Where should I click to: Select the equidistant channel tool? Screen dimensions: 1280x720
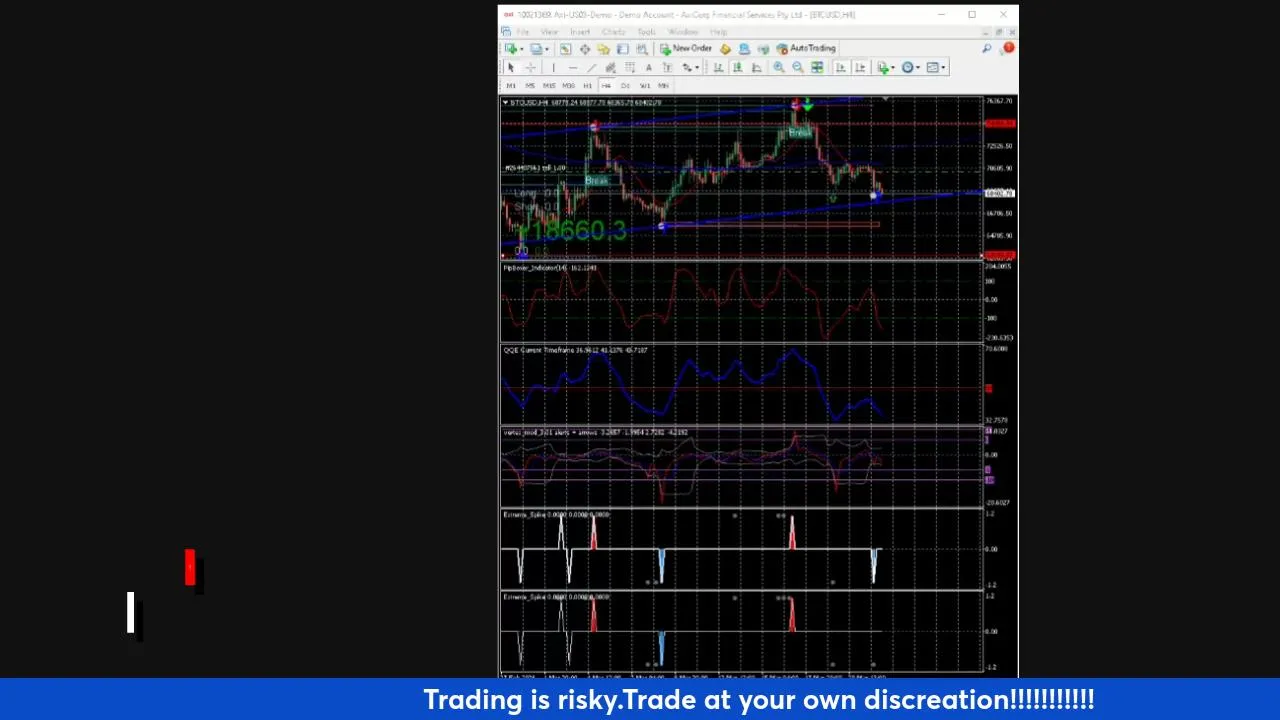tap(610, 67)
